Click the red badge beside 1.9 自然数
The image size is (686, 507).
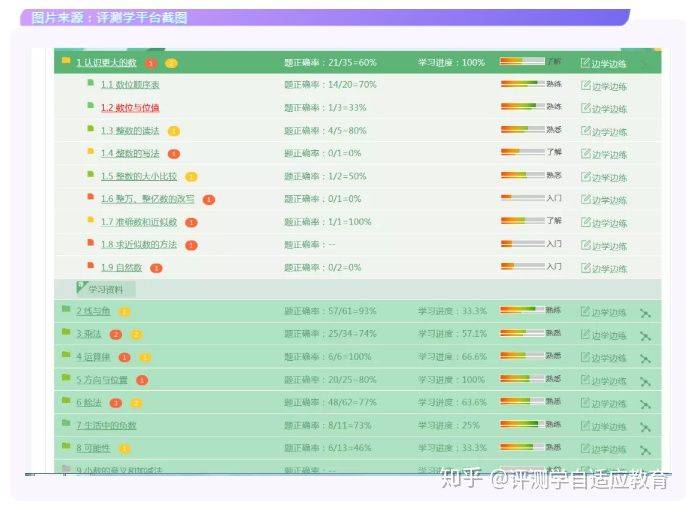point(156,268)
